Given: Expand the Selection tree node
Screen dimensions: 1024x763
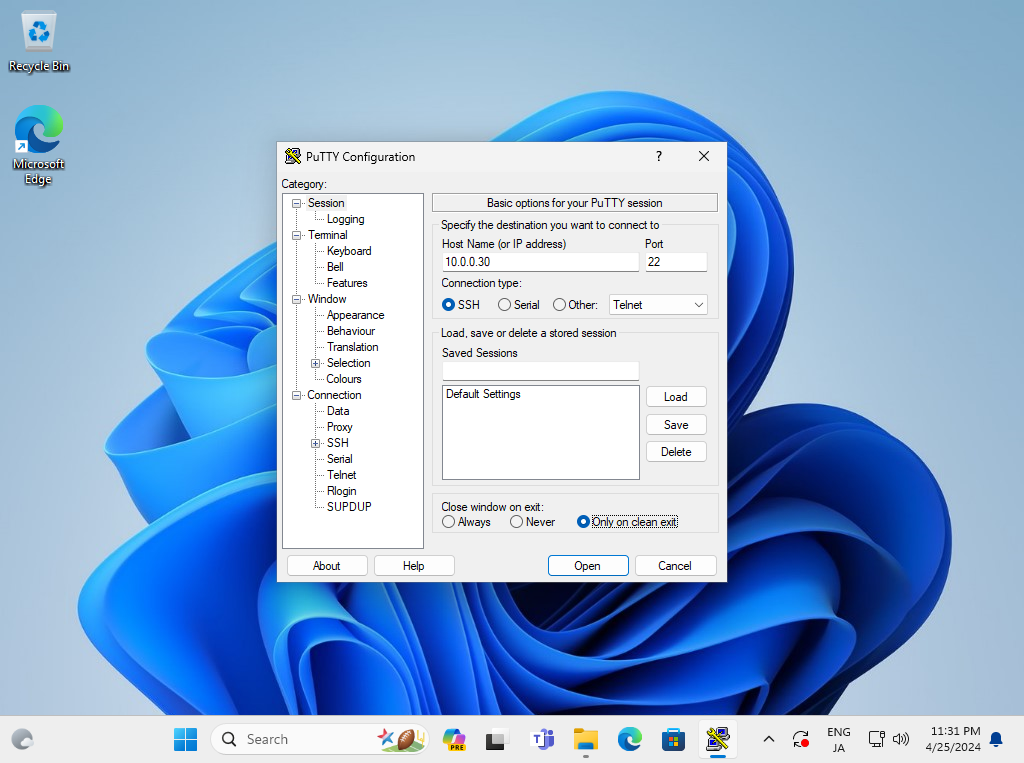Looking at the screenshot, I should (315, 363).
